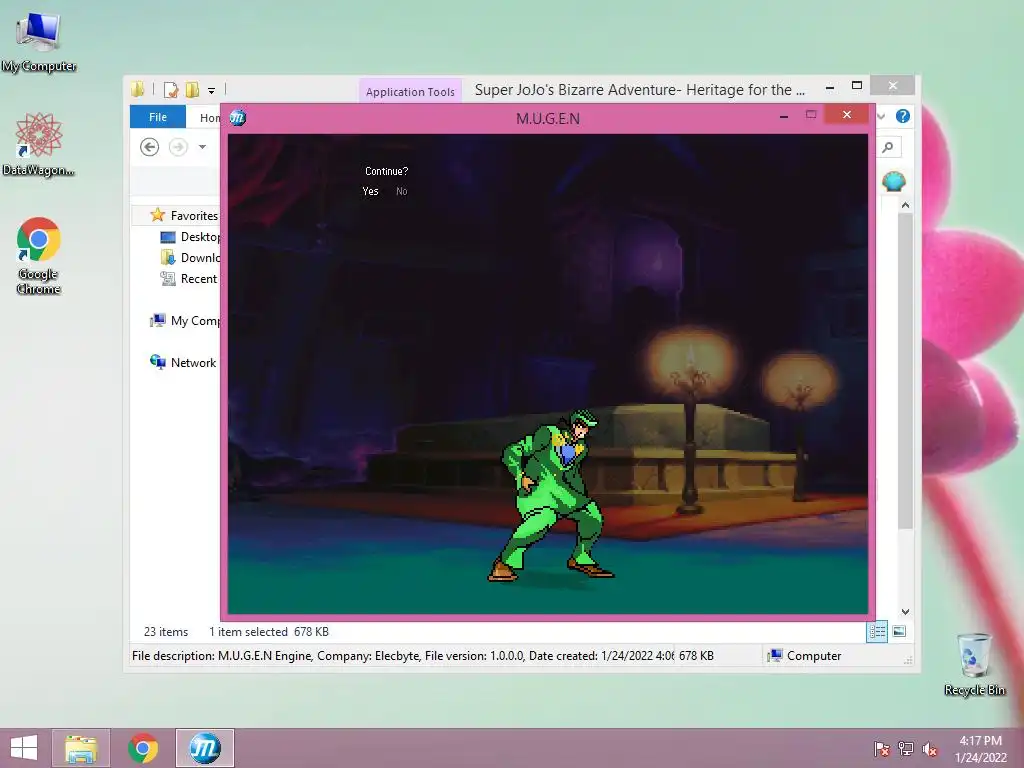Select Network in the navigation pane
This screenshot has width=1024, height=768.
click(183, 362)
